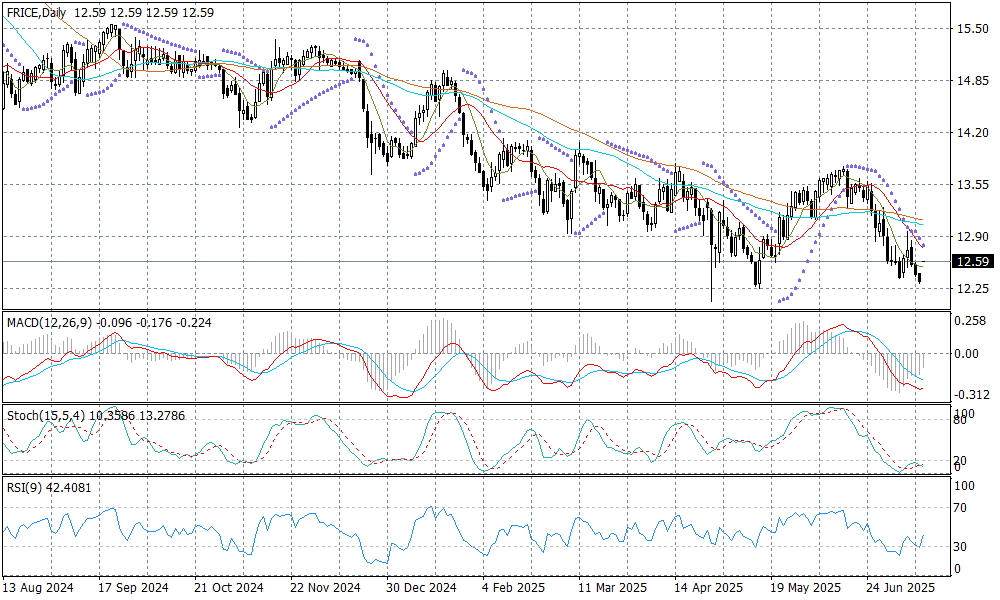Select the MACD(12,26,9) indicator label
Viewport: 1000px width, 600px height.
(x=50, y=323)
